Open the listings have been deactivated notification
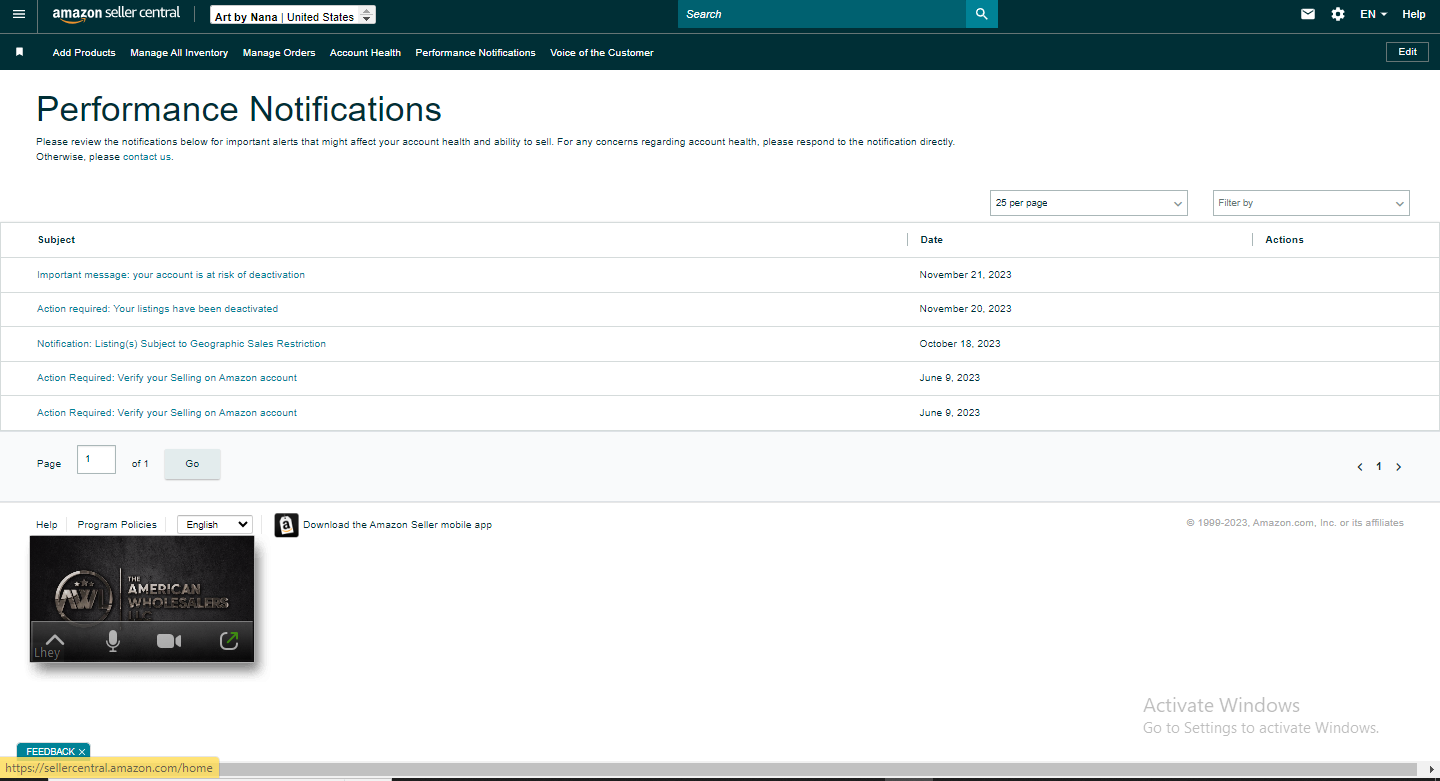1440x781 pixels. tap(158, 309)
